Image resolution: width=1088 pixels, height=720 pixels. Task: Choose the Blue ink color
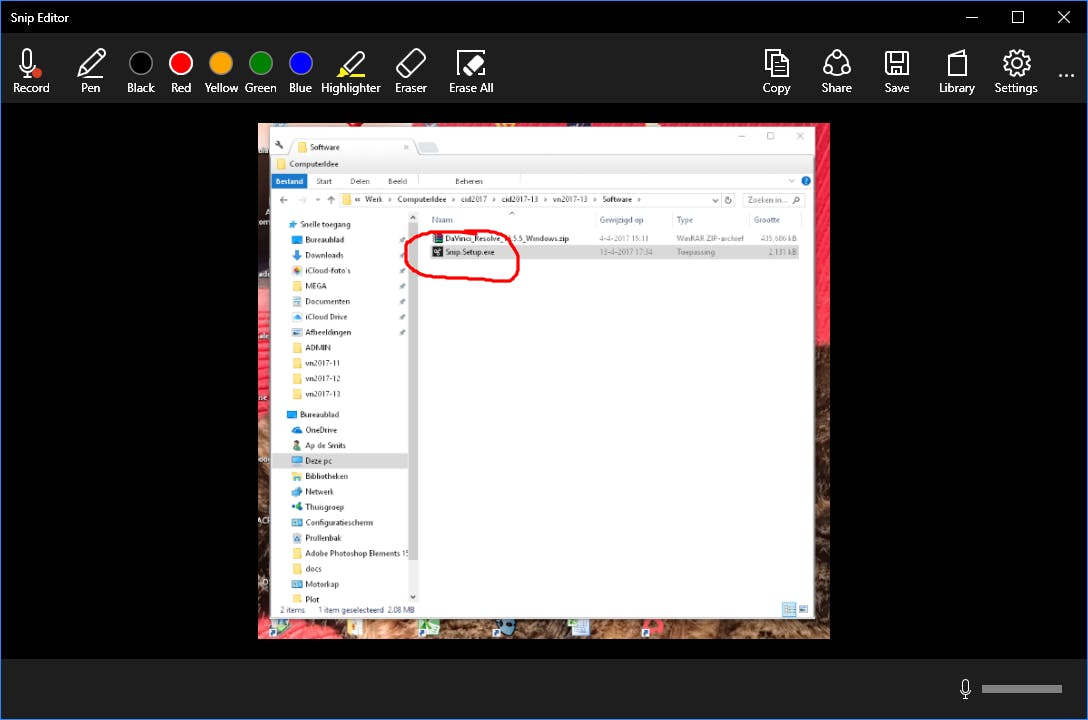[x=300, y=71]
